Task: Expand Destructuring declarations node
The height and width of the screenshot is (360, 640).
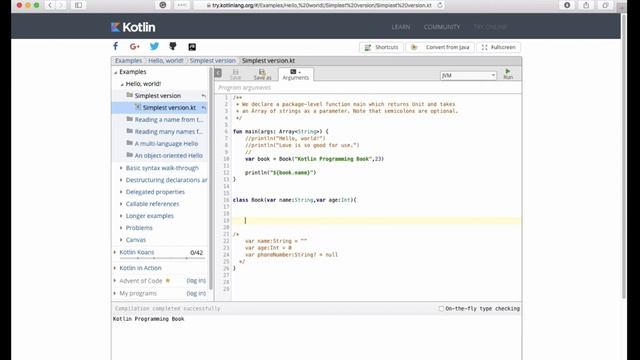Action: click(x=121, y=180)
